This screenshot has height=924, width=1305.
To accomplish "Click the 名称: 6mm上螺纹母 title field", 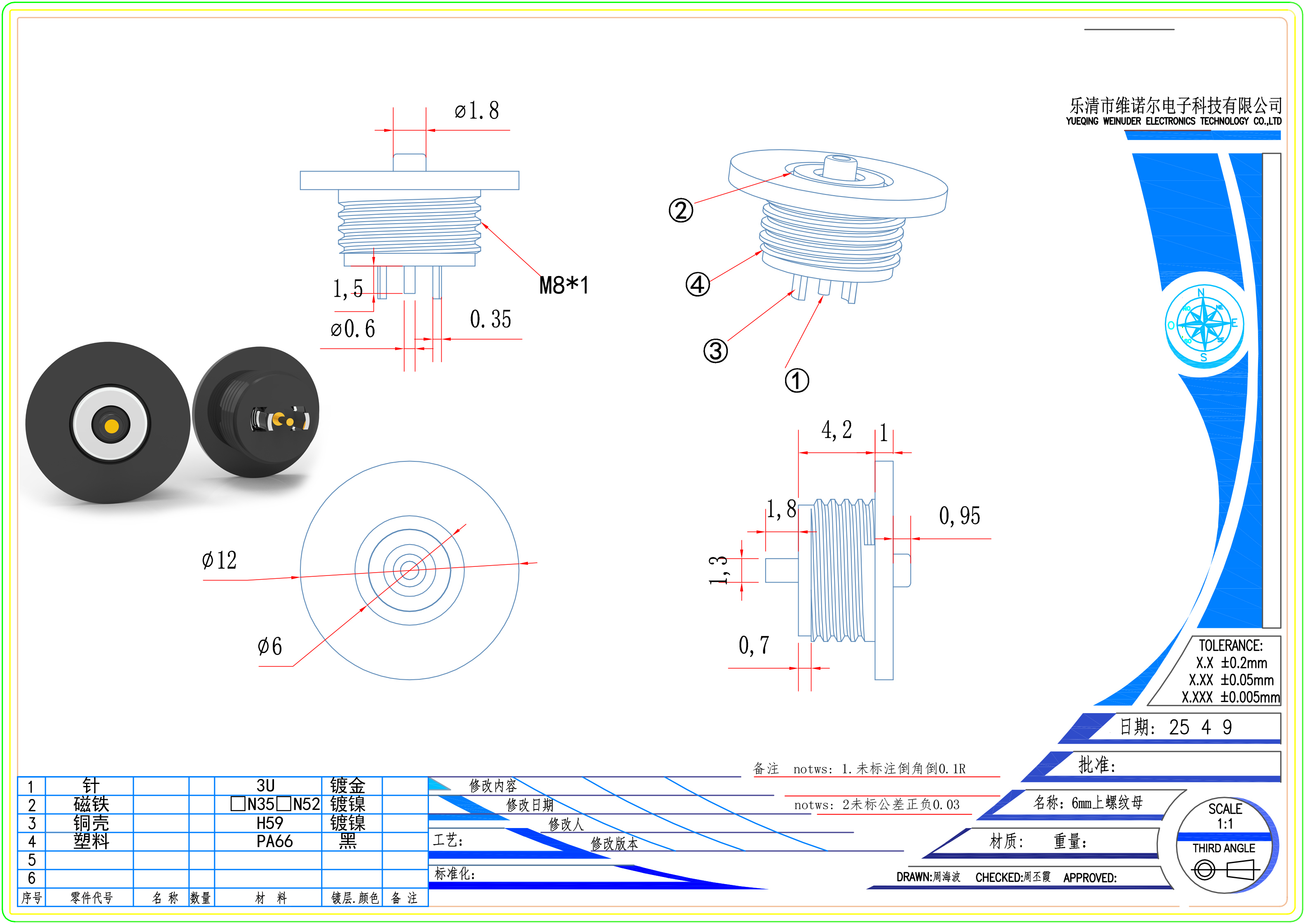I will point(1087,803).
